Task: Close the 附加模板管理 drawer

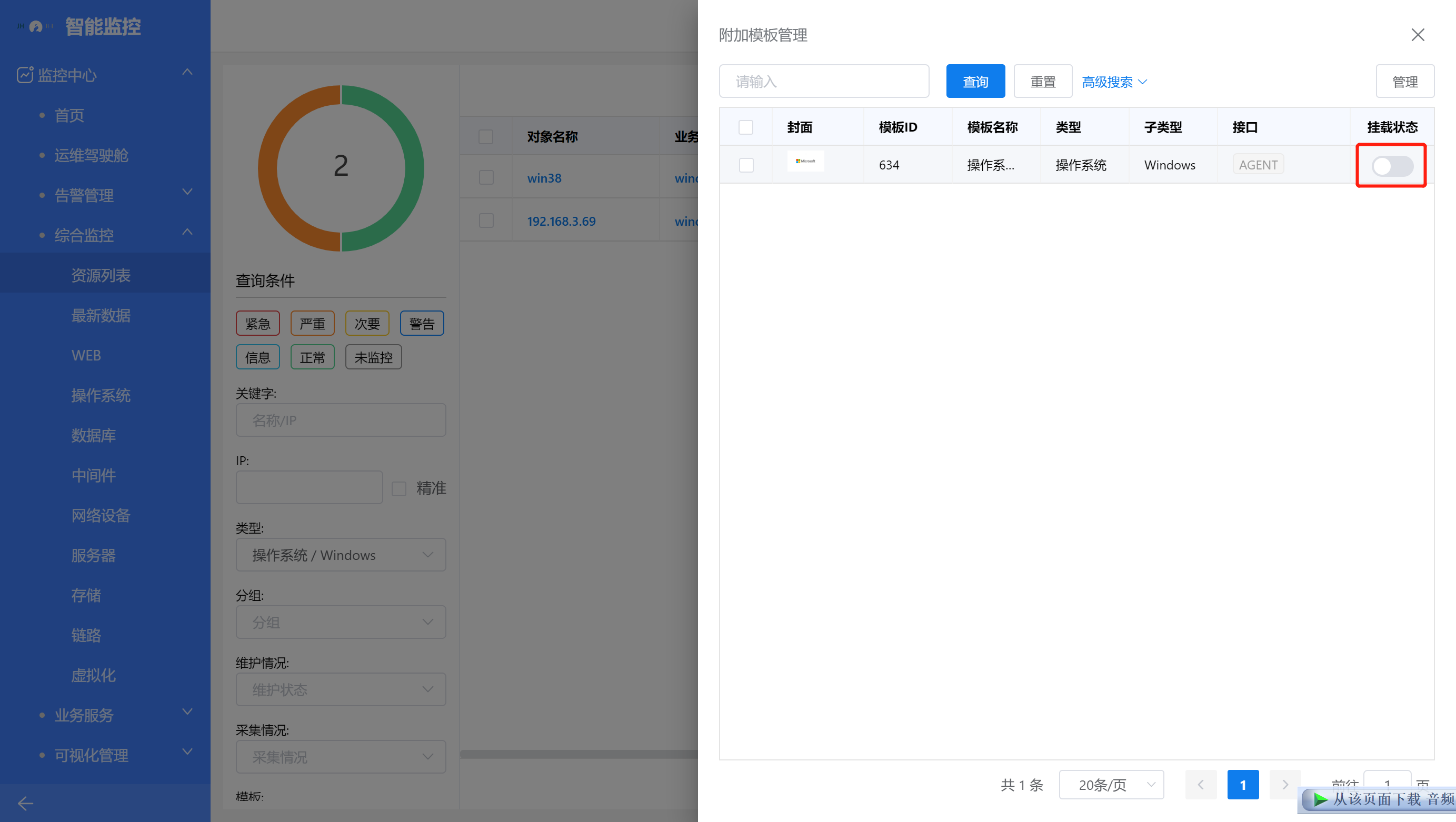Action: 1418,35
